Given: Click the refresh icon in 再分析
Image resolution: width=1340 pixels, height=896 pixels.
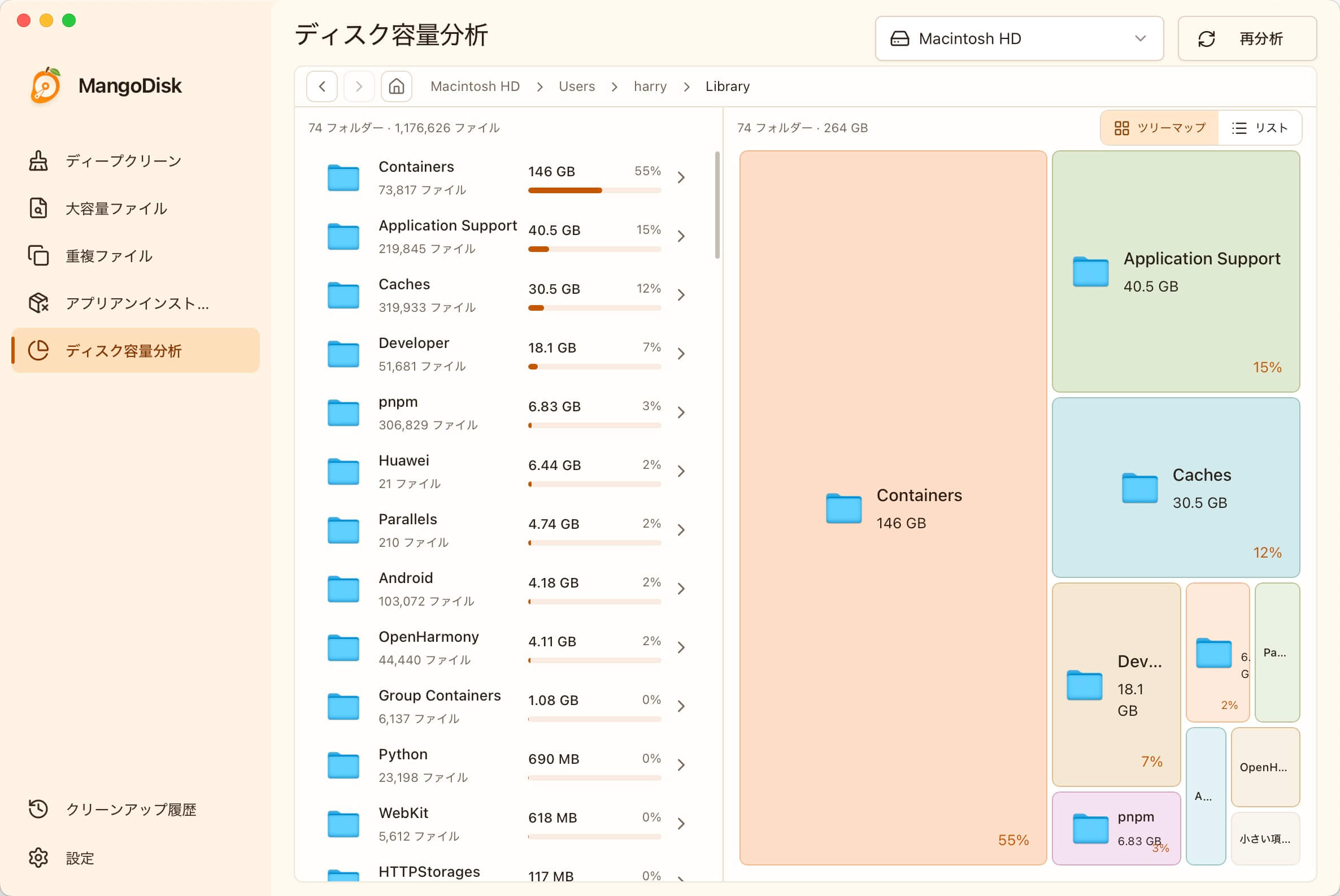Looking at the screenshot, I should coord(1206,39).
